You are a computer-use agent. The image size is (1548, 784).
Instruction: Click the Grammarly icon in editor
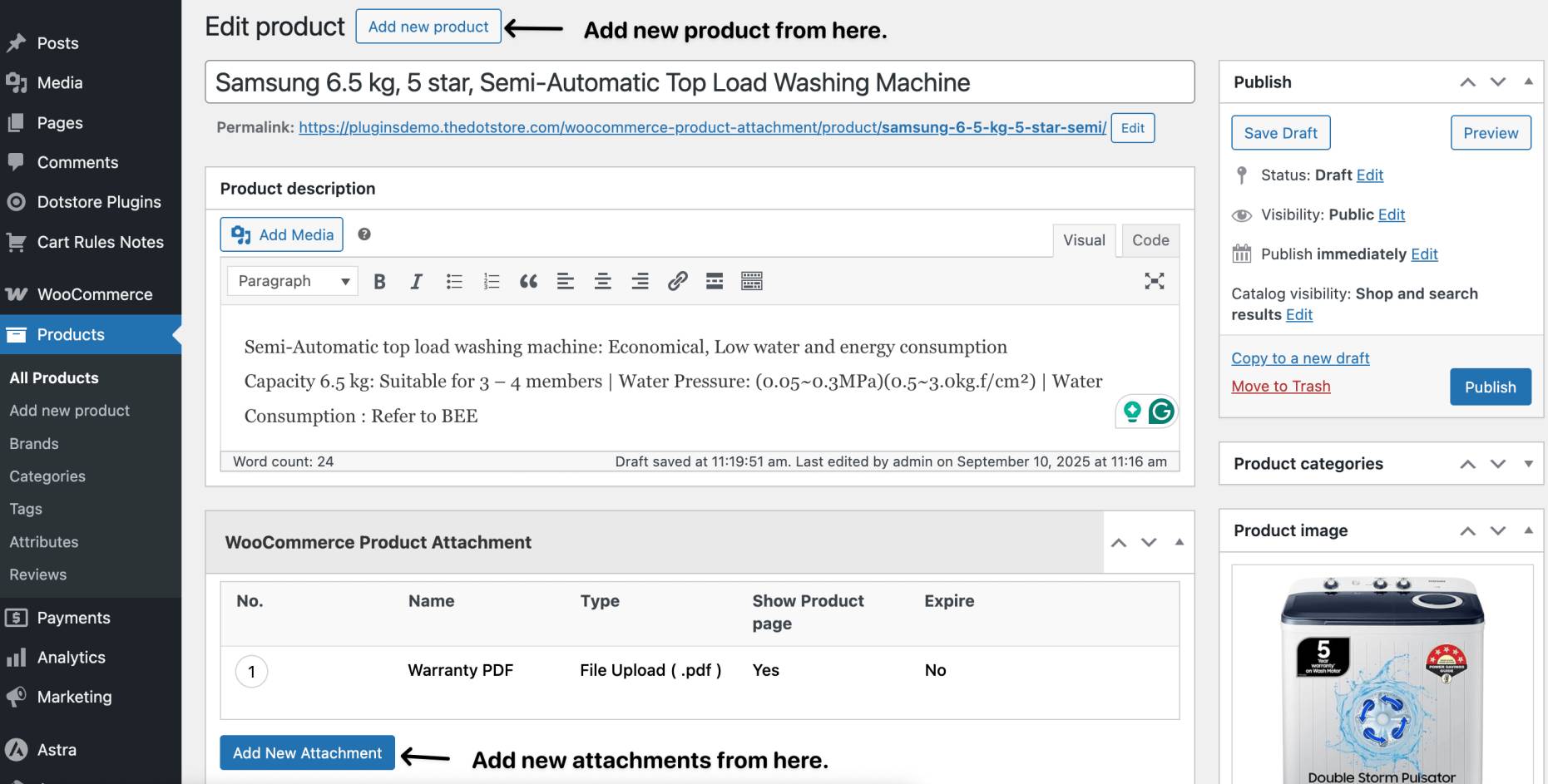(1161, 411)
